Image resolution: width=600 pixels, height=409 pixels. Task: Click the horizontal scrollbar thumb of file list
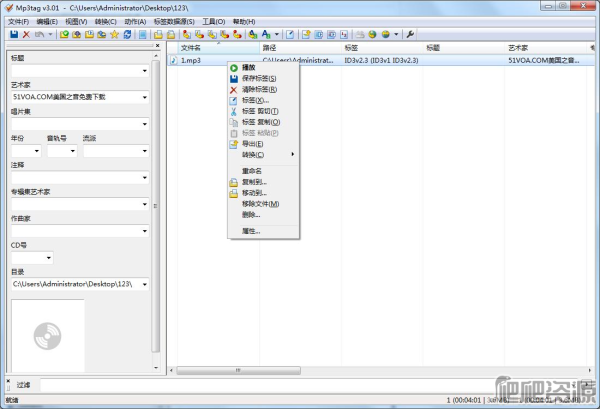[238, 370]
